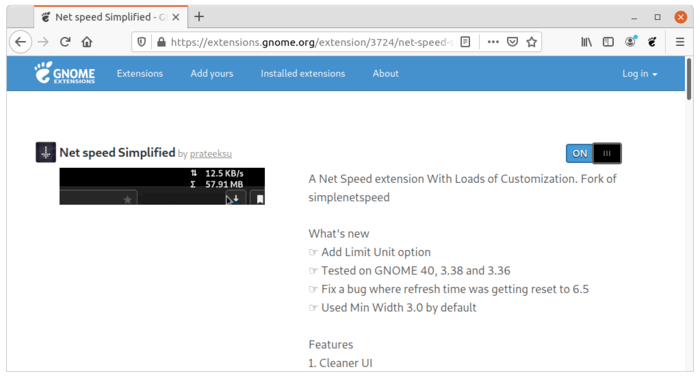Click the '1. Cleaner UI' text

pyautogui.click(x=341, y=363)
